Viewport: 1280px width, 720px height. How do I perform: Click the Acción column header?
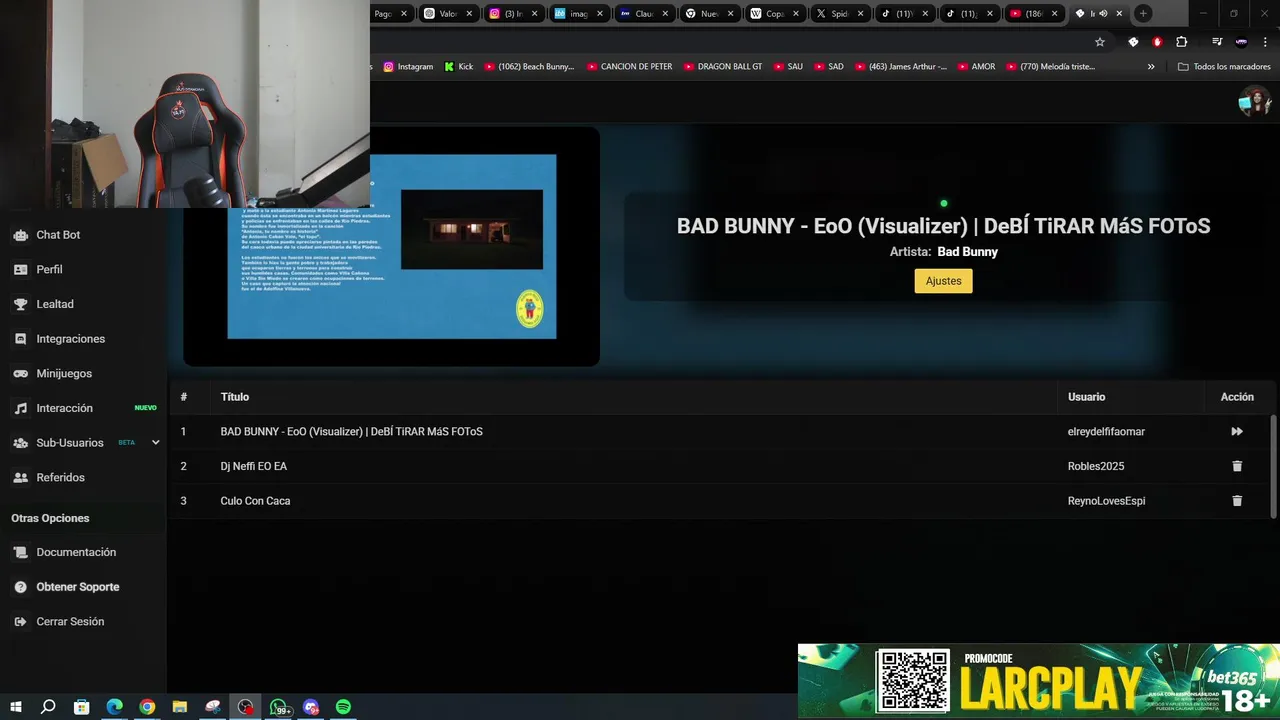[1237, 397]
